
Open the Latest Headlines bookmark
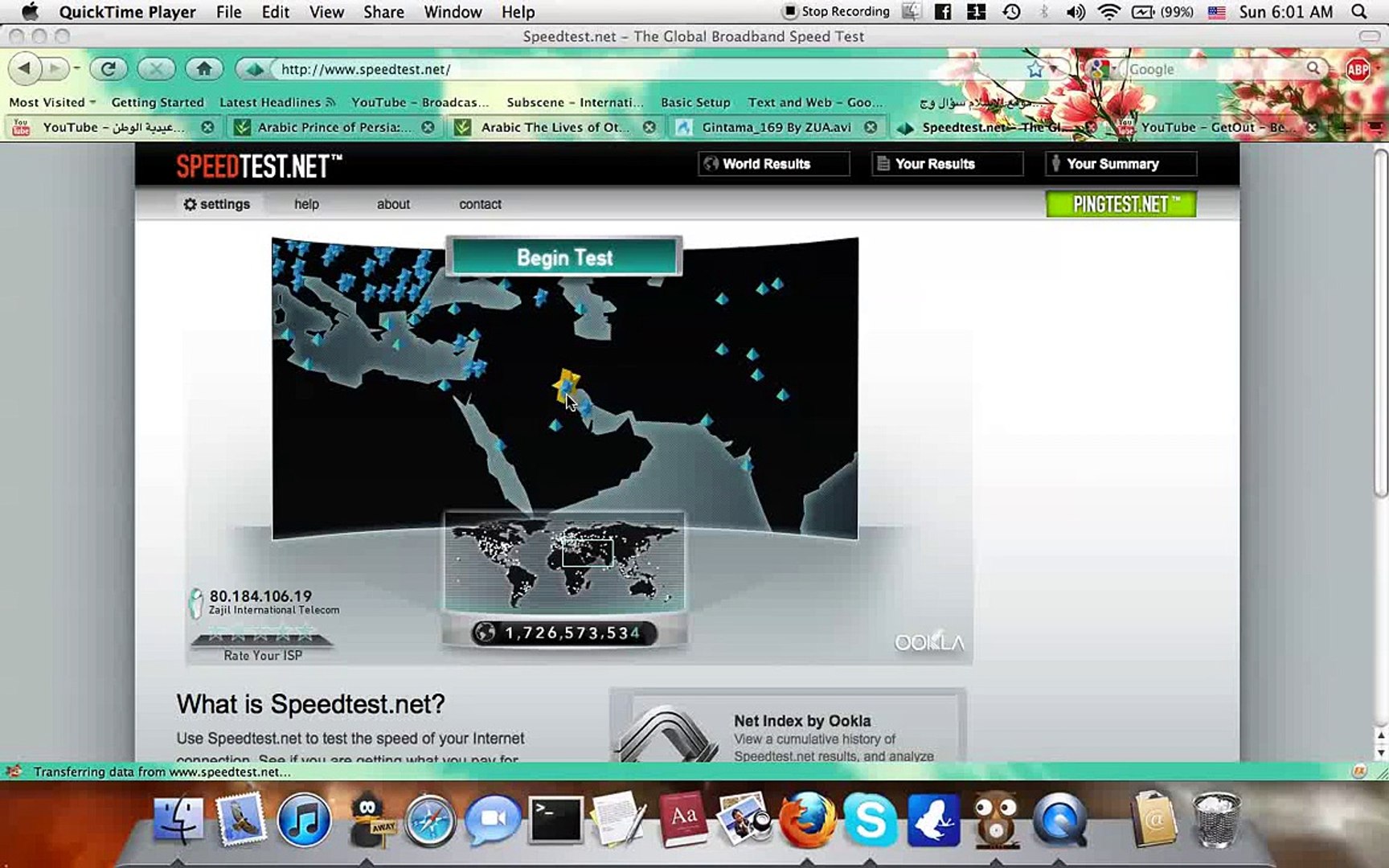(x=277, y=102)
